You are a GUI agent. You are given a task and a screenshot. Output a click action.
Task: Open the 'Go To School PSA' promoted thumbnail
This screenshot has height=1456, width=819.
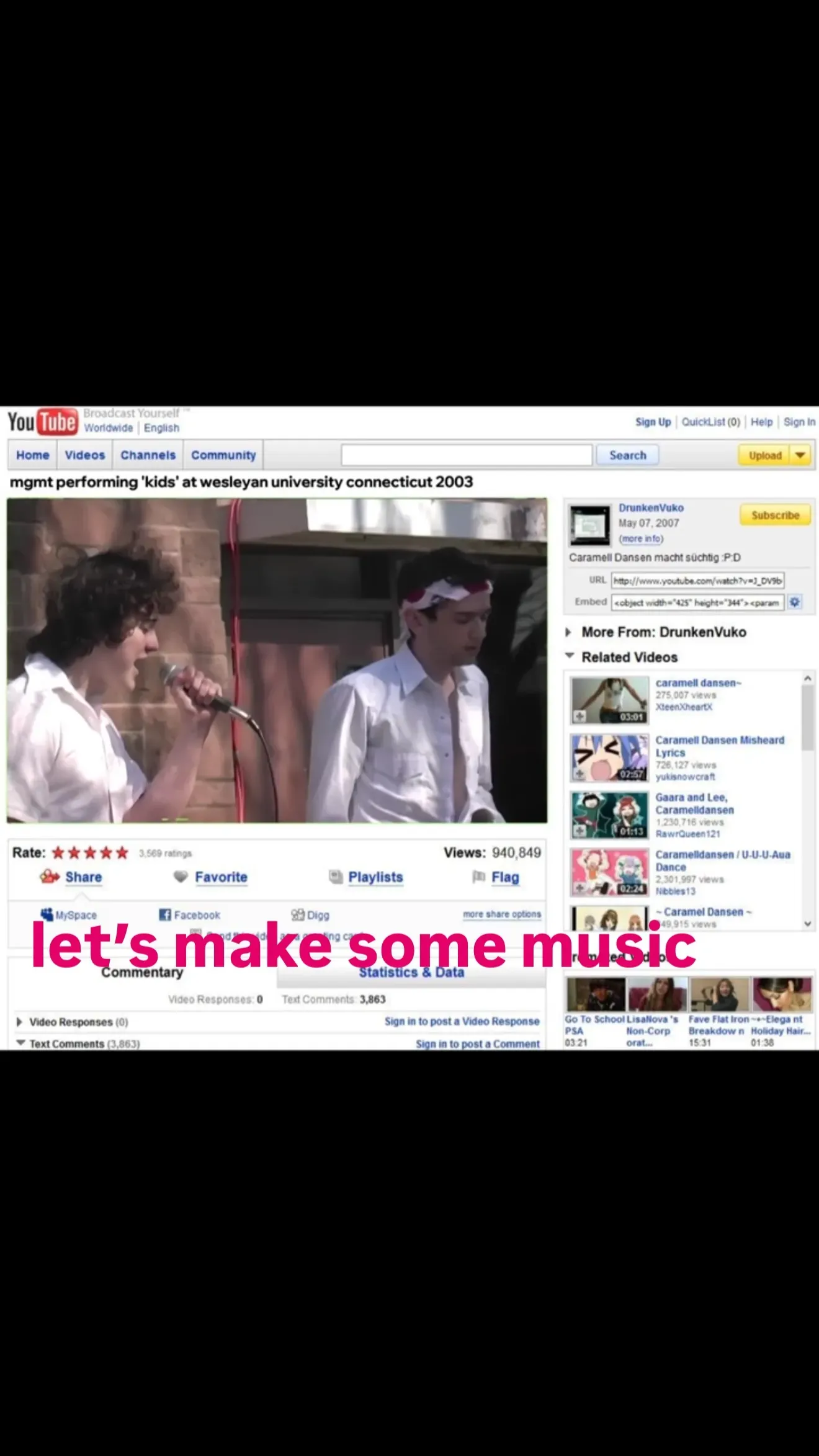pyautogui.click(x=596, y=994)
